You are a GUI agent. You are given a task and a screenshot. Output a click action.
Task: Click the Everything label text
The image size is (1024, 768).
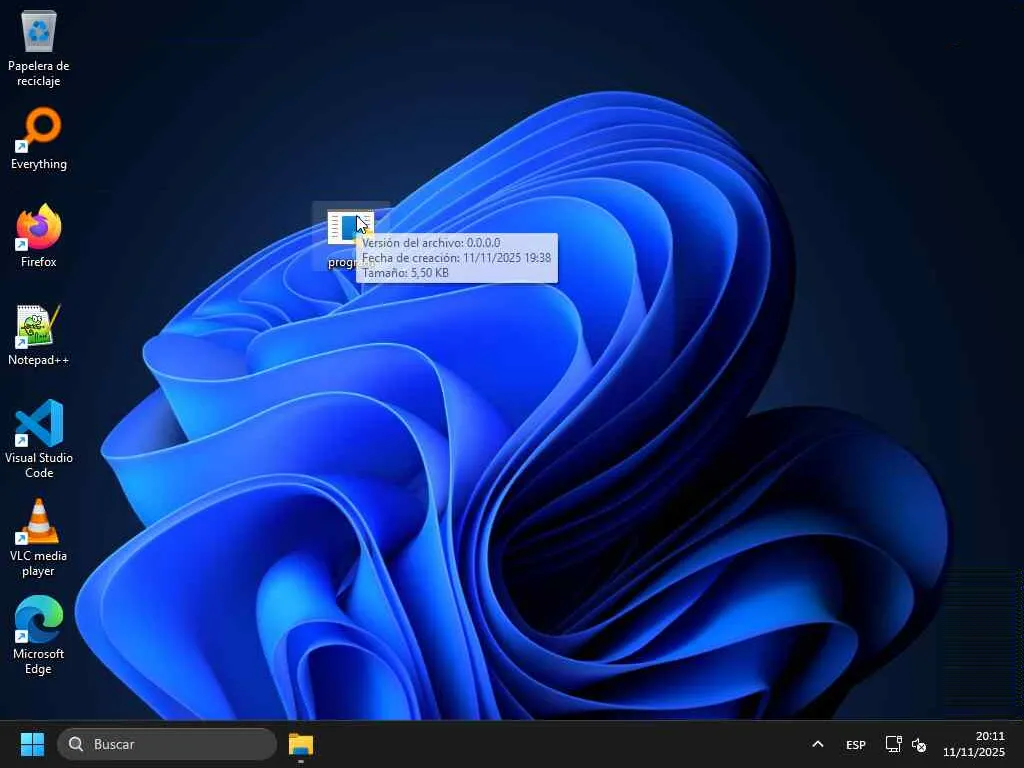tap(39, 164)
